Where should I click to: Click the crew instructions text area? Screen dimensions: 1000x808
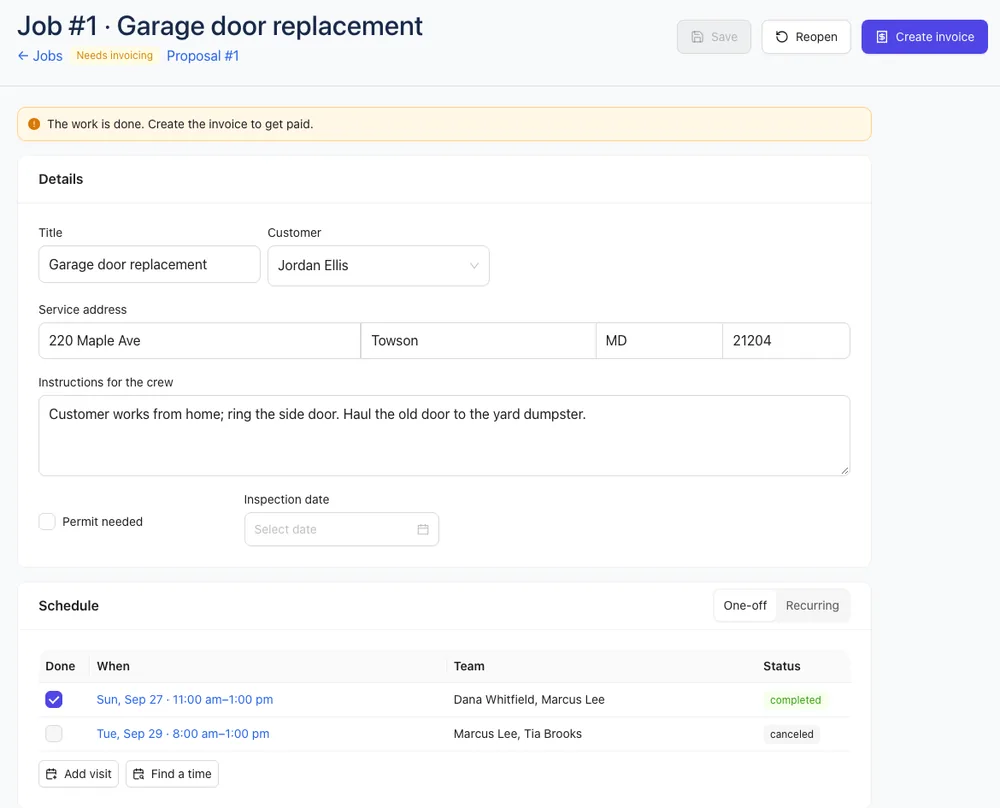(x=444, y=436)
